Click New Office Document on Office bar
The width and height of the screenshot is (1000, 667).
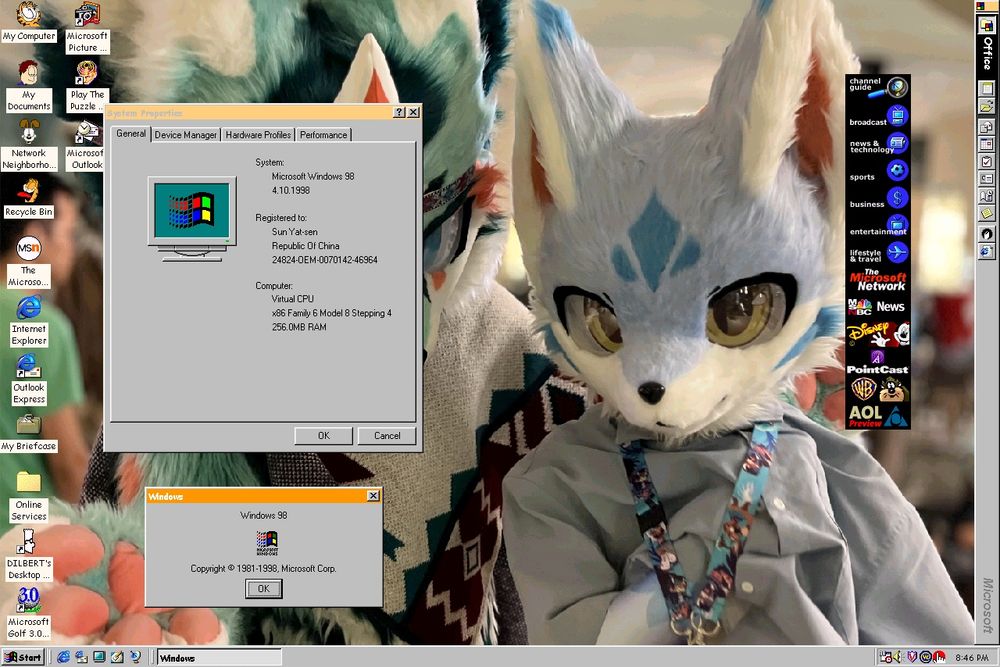(987, 88)
